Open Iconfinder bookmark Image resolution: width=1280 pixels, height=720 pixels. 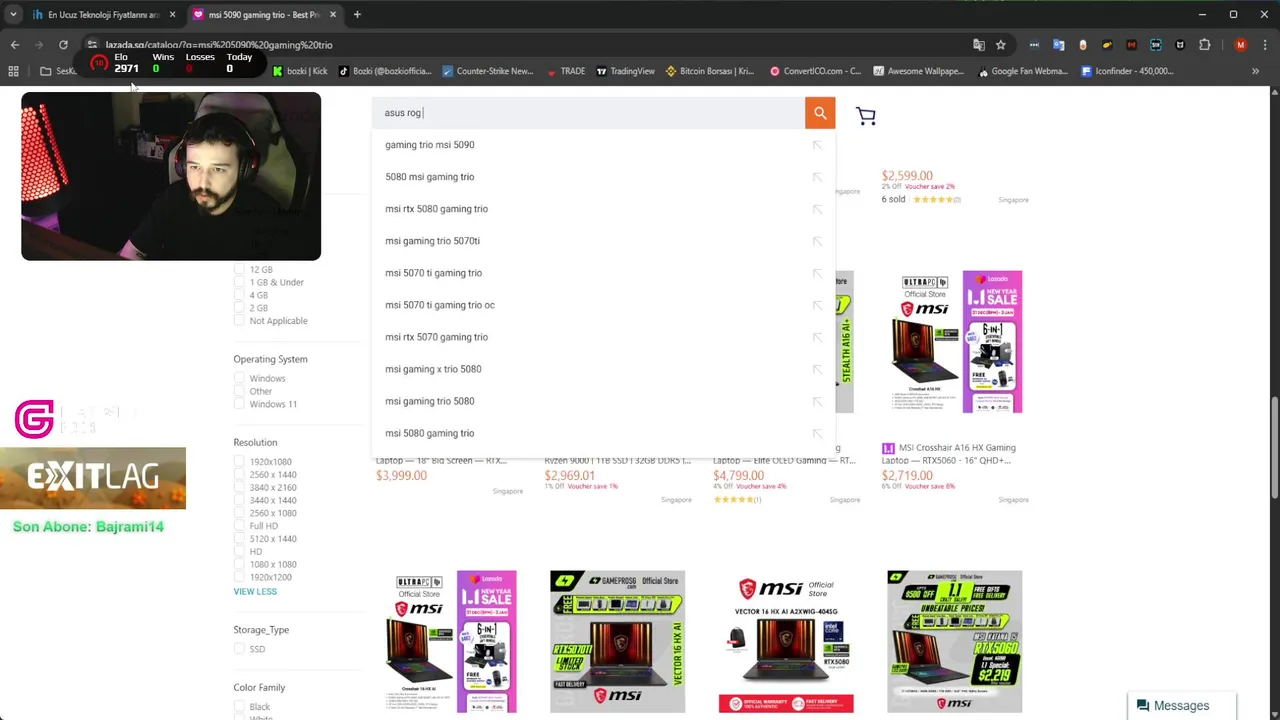click(x=1126, y=71)
